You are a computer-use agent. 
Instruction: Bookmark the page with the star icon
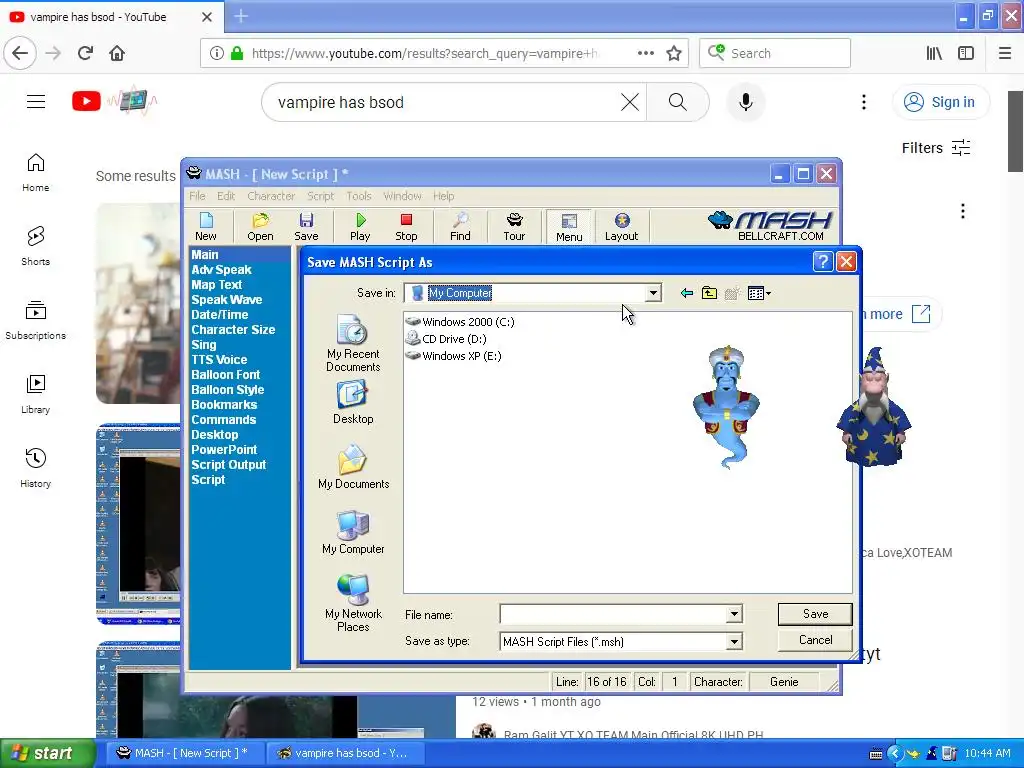coord(674,53)
